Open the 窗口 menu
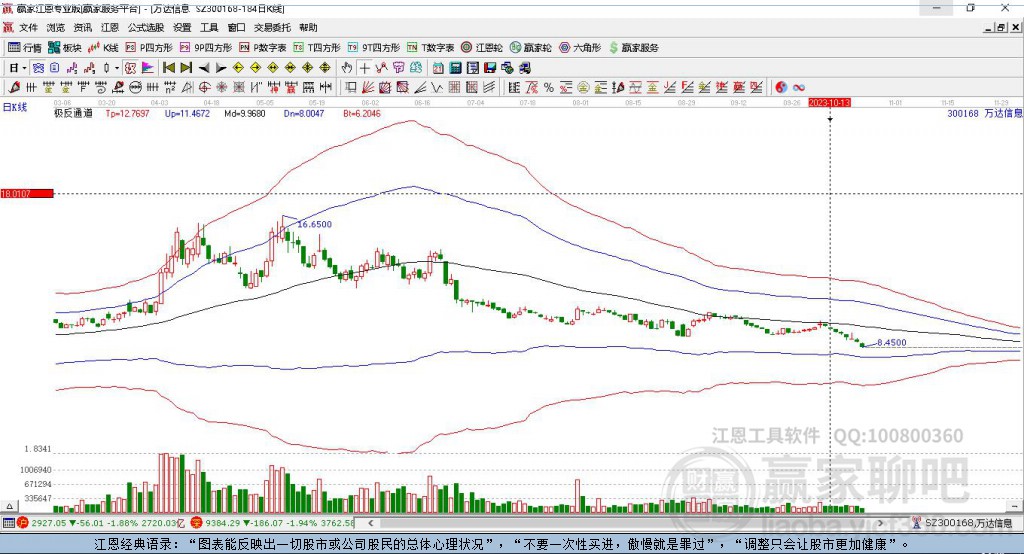 [x=236, y=27]
